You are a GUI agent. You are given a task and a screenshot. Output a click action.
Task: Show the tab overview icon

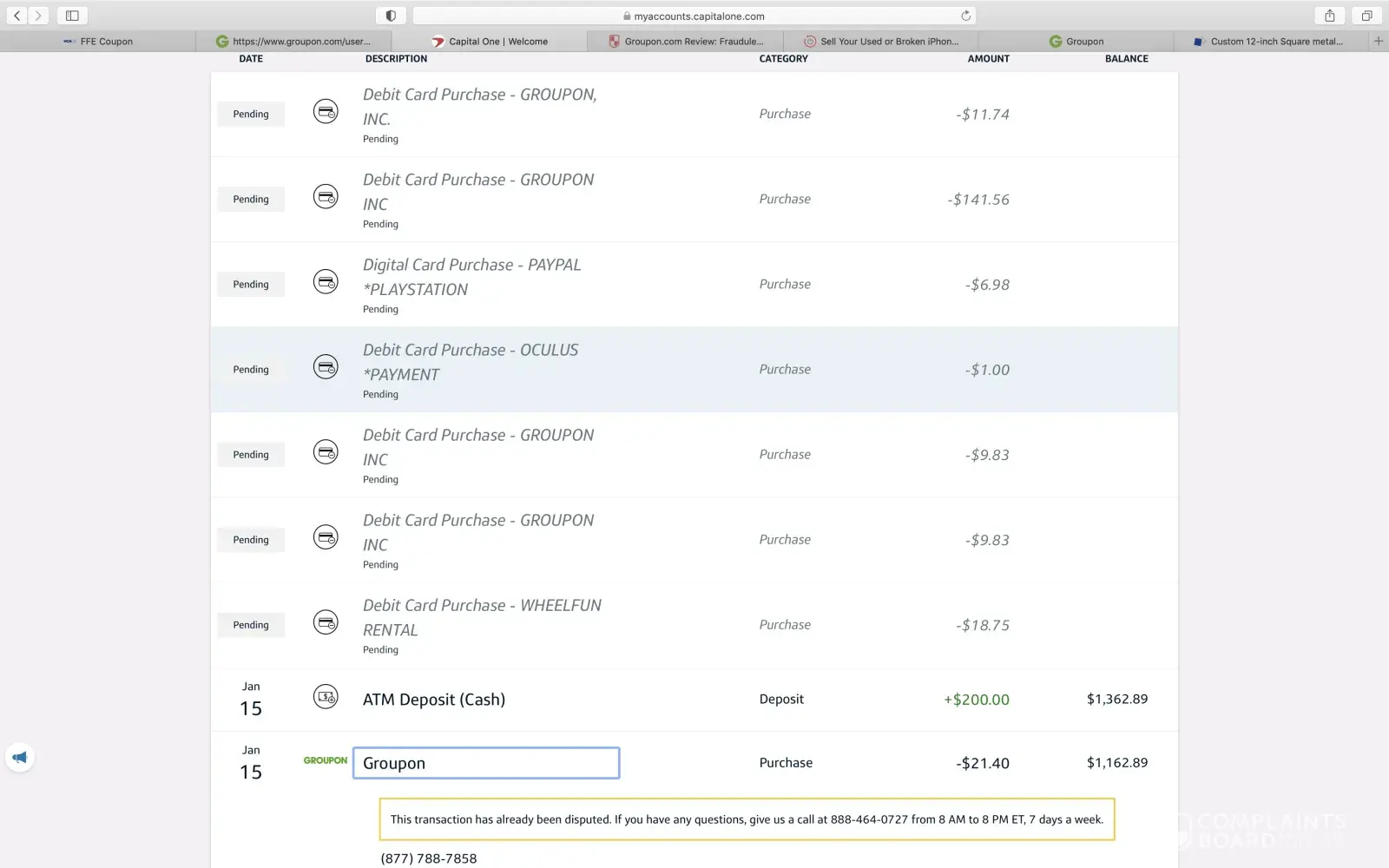click(x=1366, y=16)
